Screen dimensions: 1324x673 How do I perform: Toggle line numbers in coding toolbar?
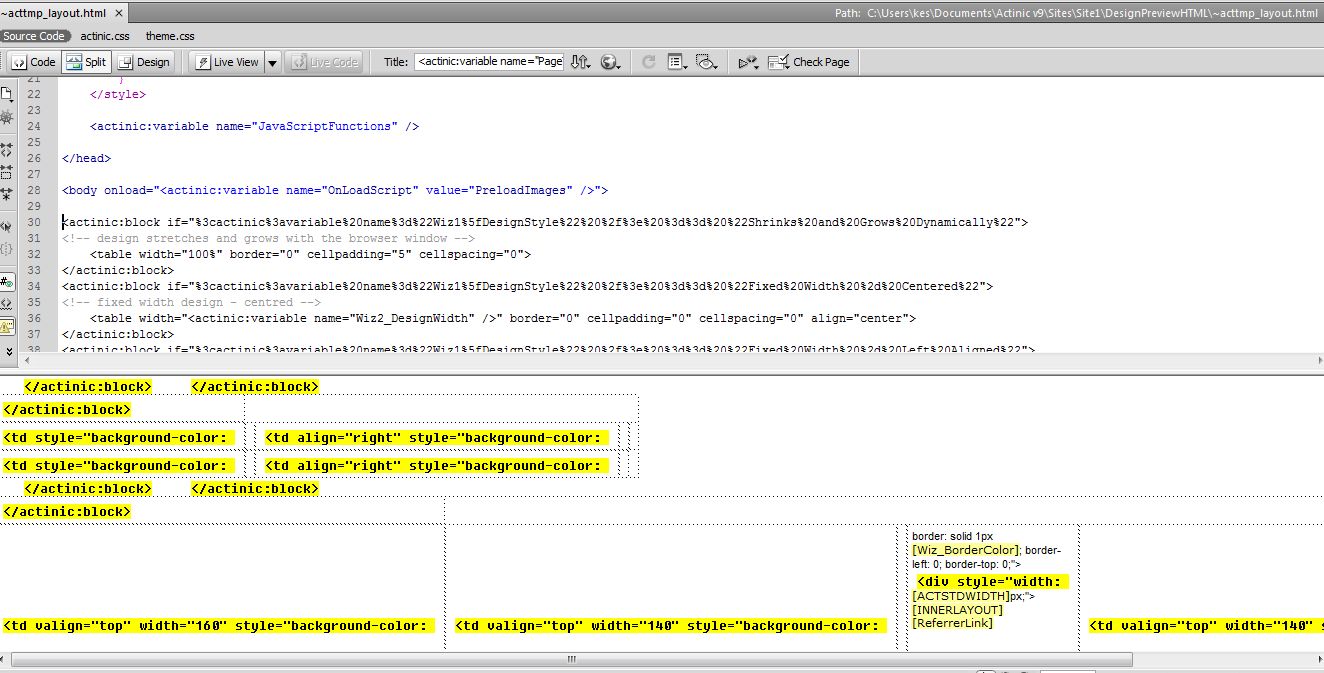(7, 282)
